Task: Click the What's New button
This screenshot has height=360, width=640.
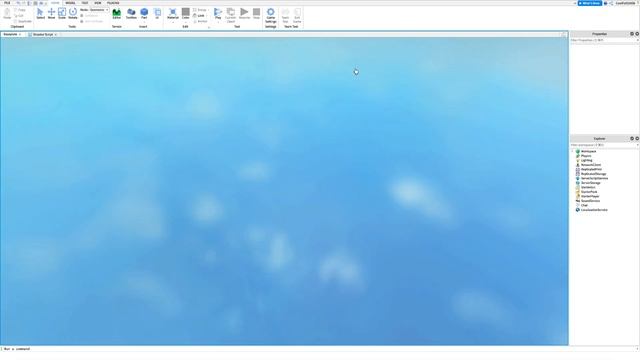Action: point(589,3)
